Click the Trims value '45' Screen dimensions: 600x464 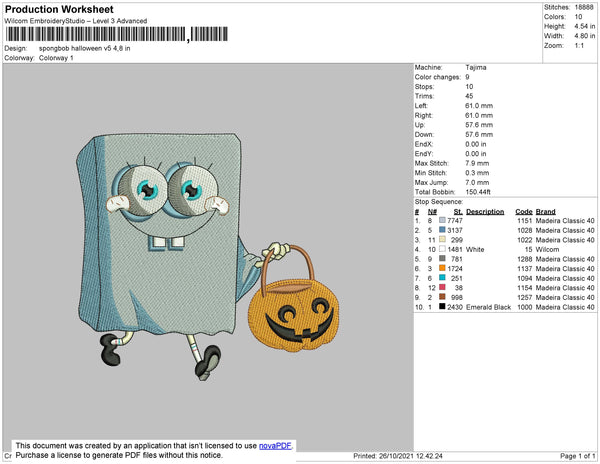(469, 96)
